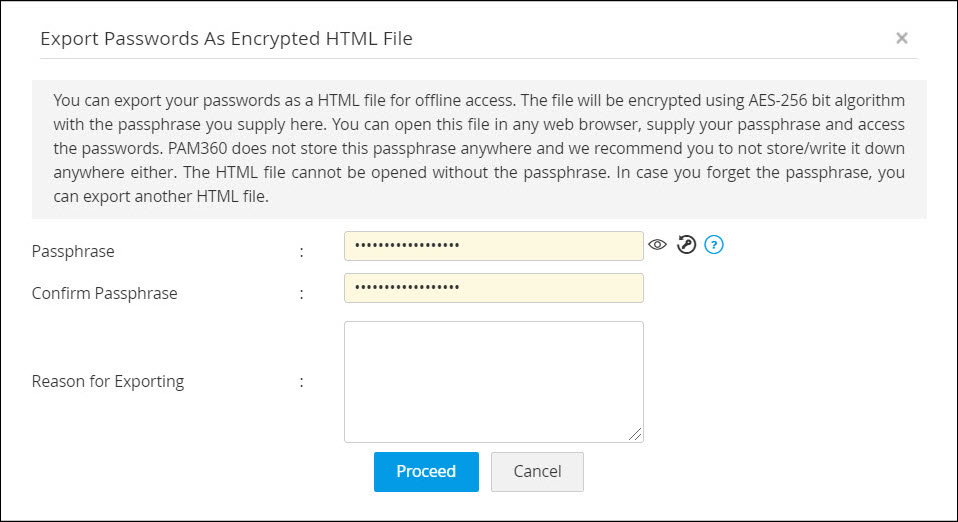Viewport: 958px width, 522px height.
Task: Click the colon beside Confirm Passphrase
Action: tap(301, 294)
